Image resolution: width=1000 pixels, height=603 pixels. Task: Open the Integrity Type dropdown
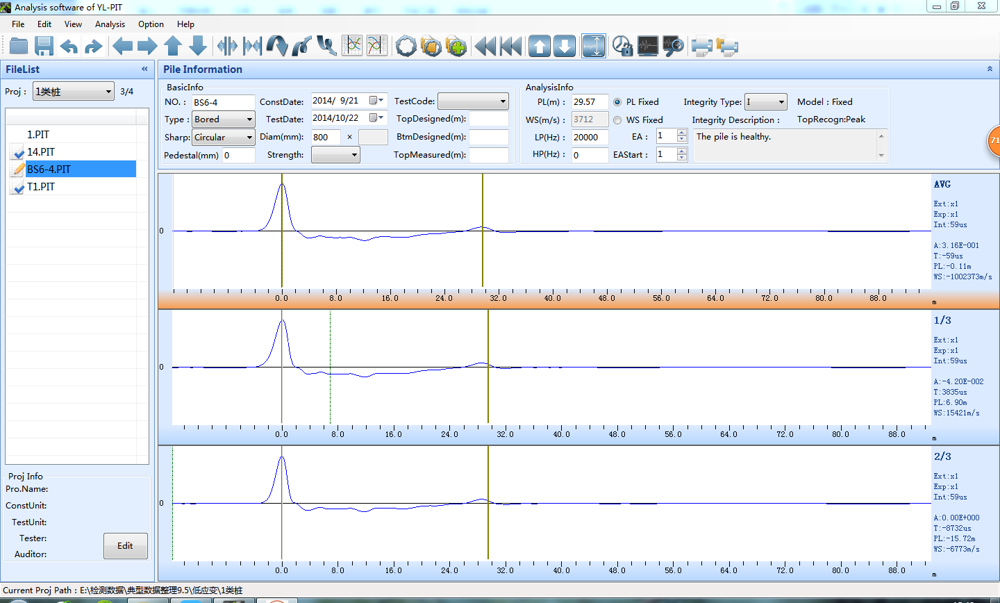point(766,102)
